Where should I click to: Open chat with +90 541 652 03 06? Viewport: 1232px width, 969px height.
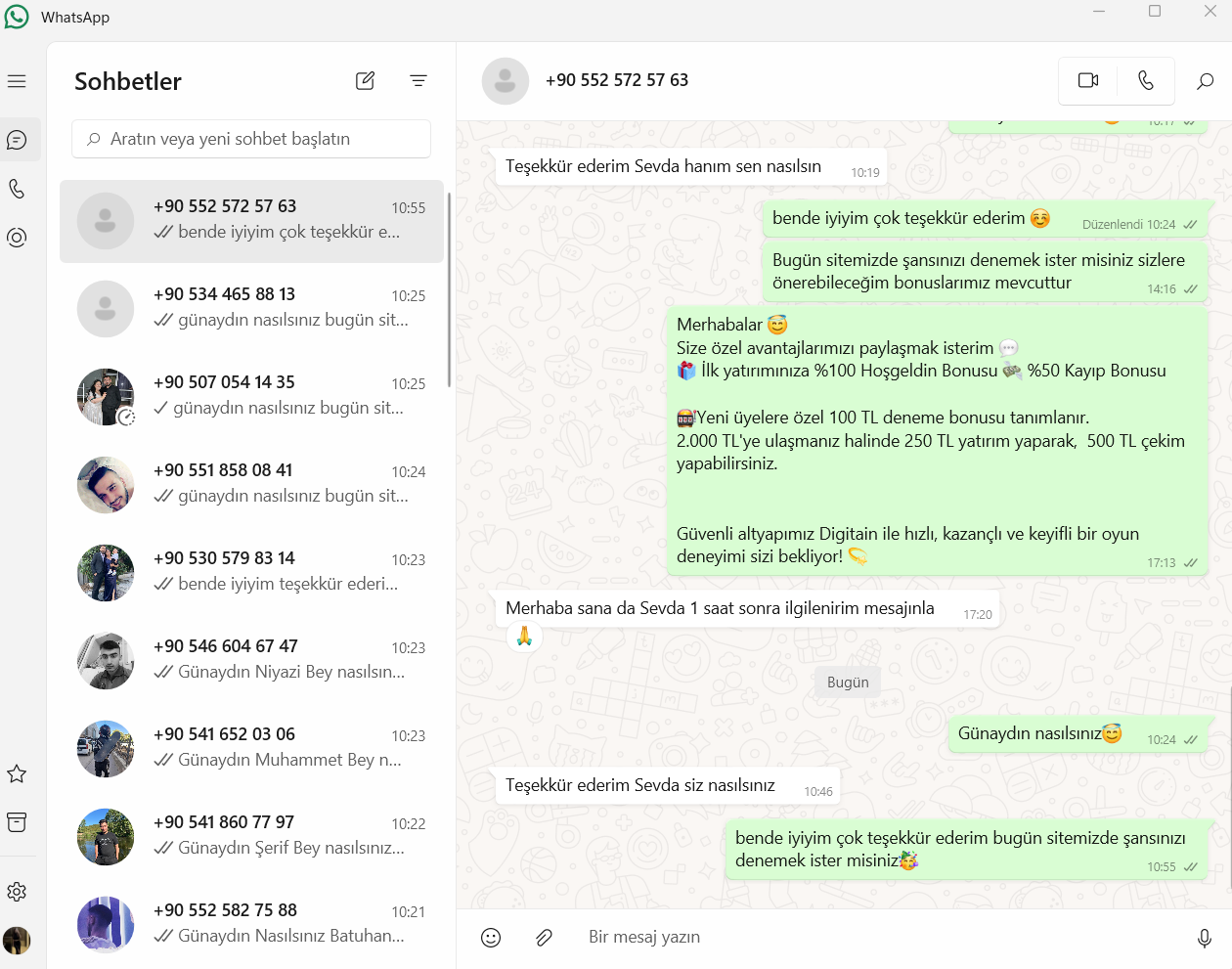pyautogui.click(x=251, y=749)
